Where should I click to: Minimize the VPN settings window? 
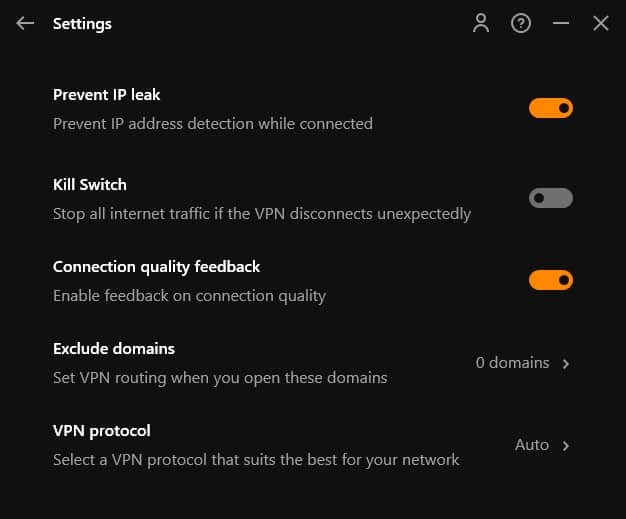561,23
